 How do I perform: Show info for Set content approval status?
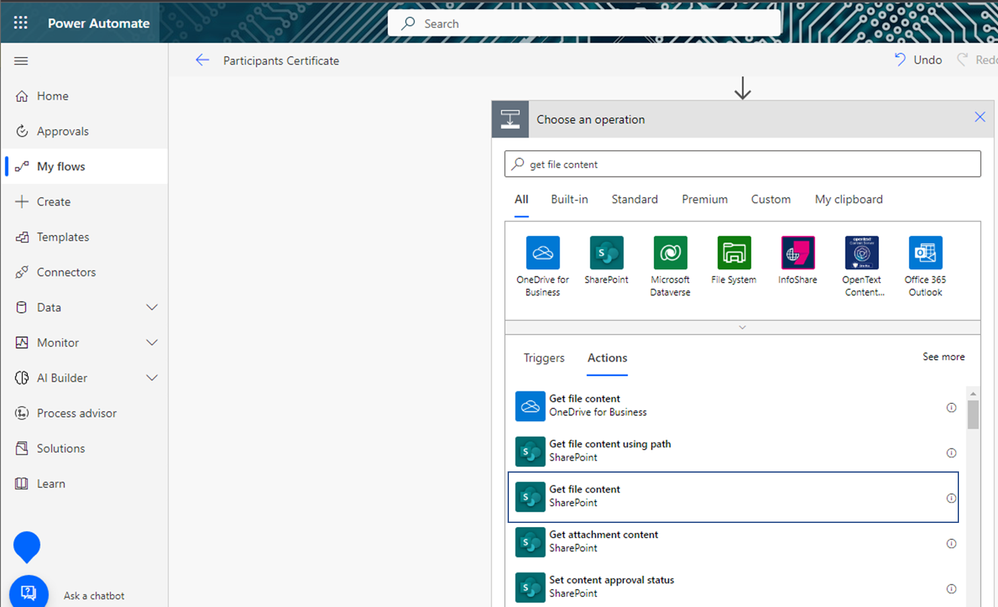coord(951,589)
